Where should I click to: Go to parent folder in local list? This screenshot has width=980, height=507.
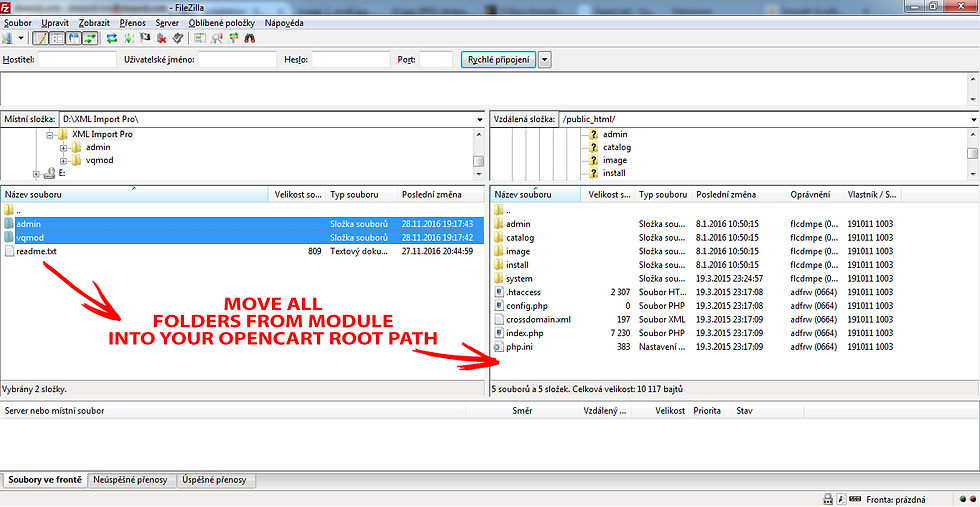pos(13,210)
